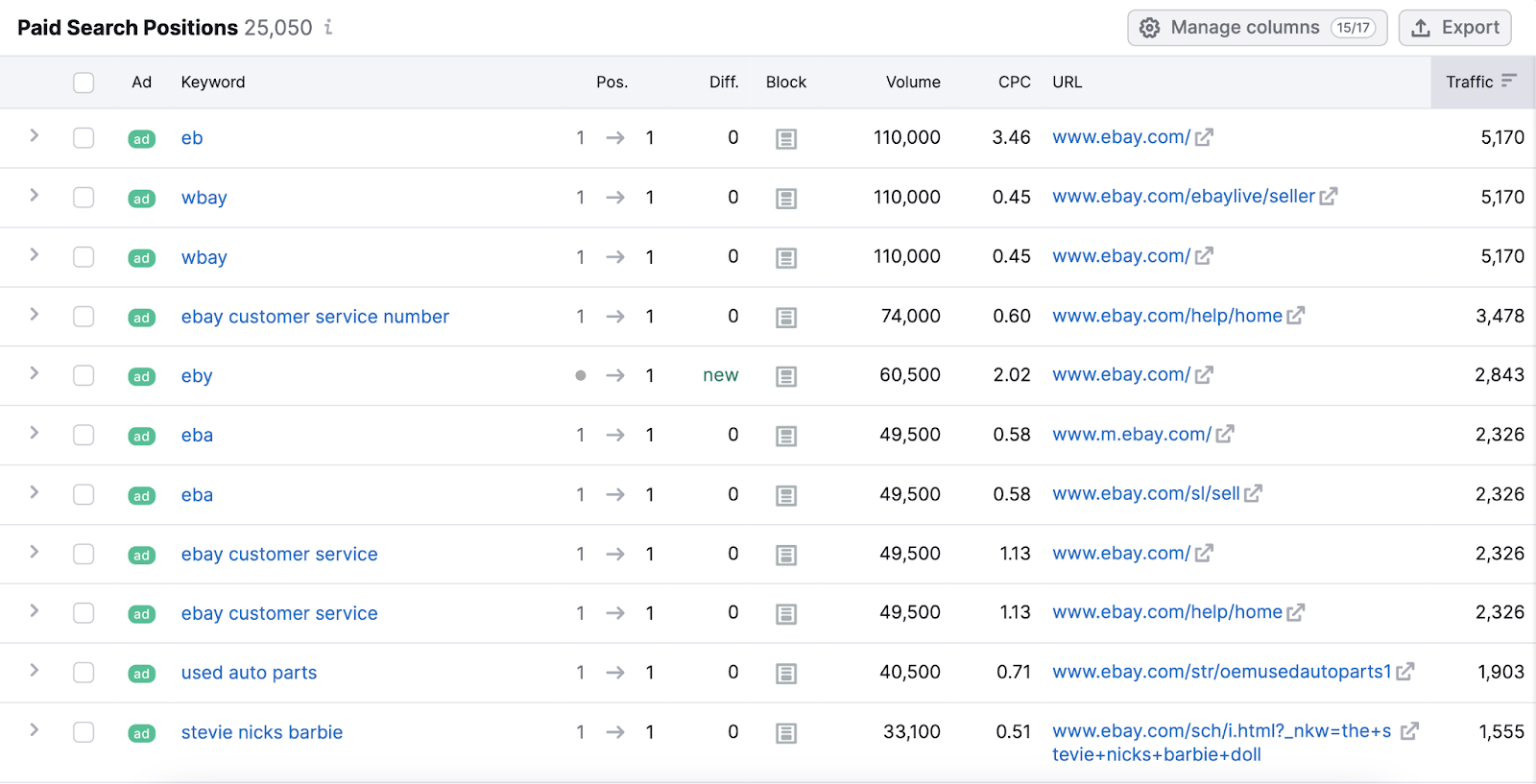The width and height of the screenshot is (1536, 784).
Task: Select checkbox for used auto parts row
Action: 84,673
